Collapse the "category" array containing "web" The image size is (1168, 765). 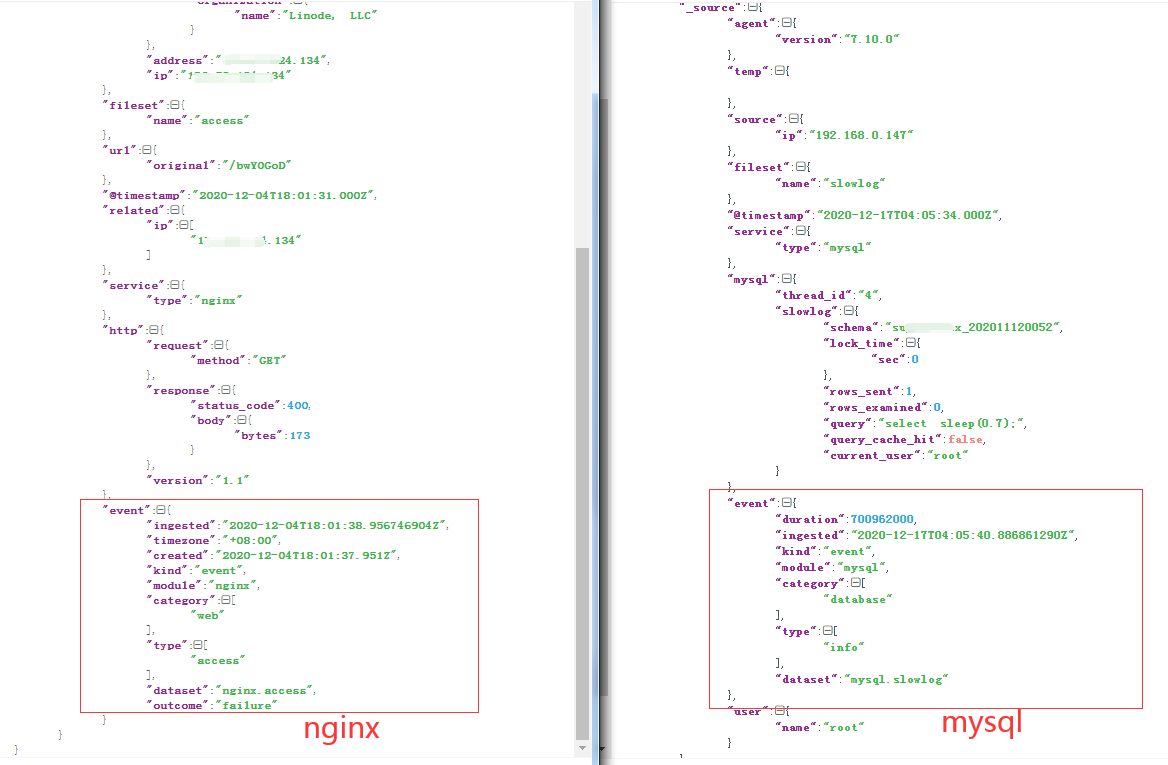pos(226,600)
